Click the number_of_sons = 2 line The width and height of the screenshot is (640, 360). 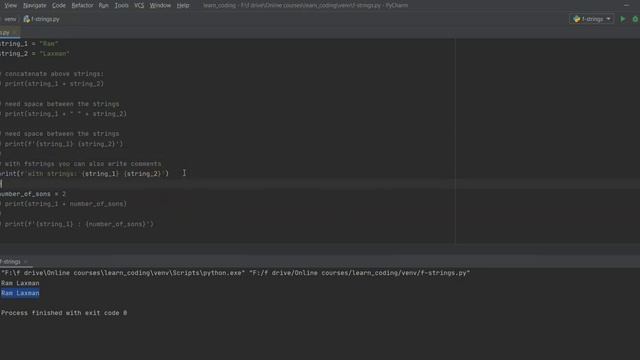[33, 194]
